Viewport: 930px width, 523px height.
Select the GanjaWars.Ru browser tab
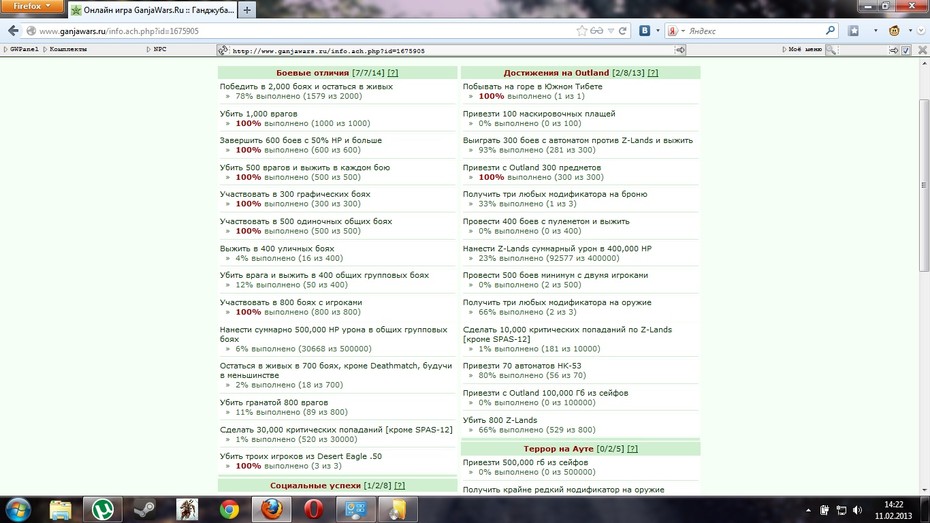point(152,10)
